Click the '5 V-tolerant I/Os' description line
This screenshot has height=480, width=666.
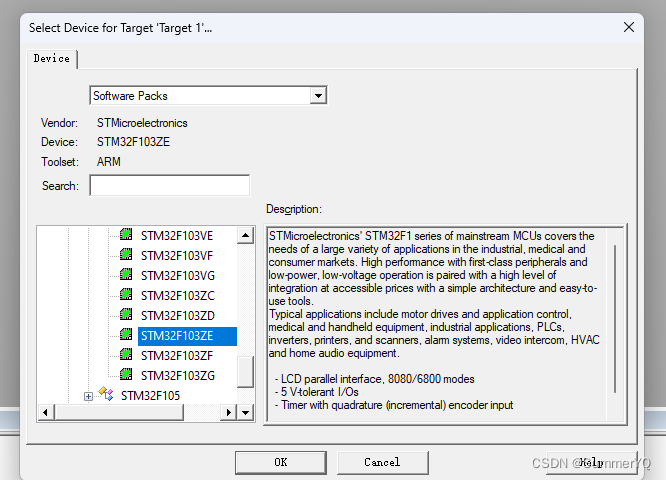click(x=317, y=392)
